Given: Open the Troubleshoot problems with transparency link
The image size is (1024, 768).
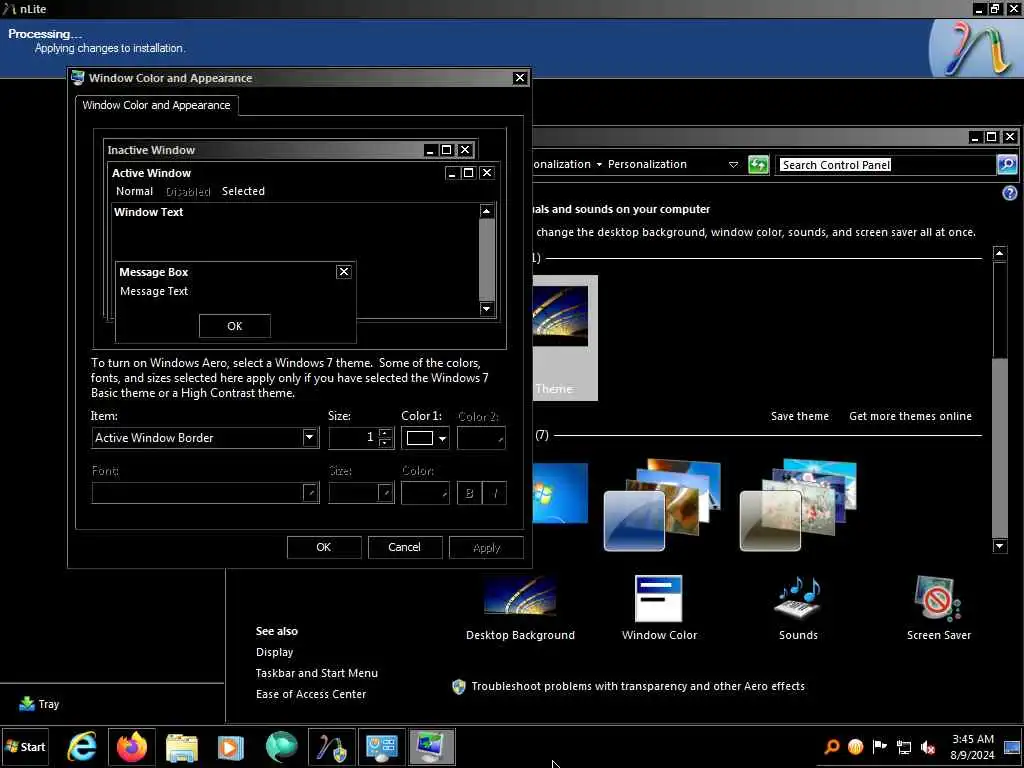Looking at the screenshot, I should click(638, 686).
